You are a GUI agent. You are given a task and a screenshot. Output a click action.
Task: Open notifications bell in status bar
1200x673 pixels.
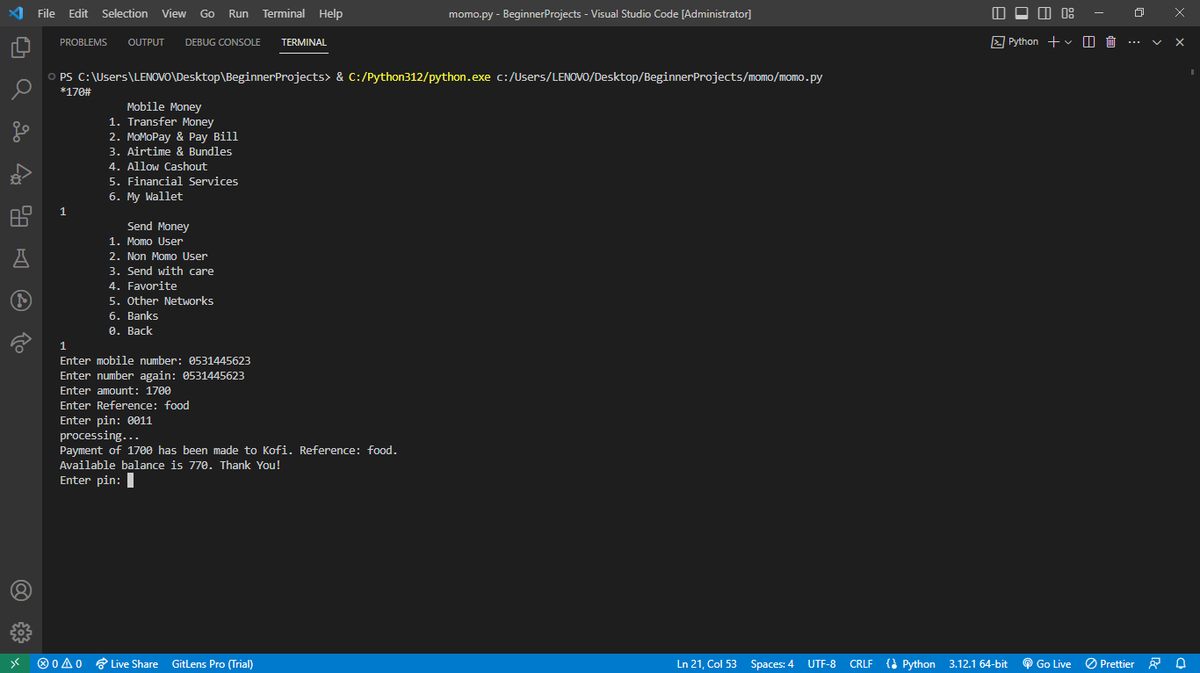tap(1180, 663)
